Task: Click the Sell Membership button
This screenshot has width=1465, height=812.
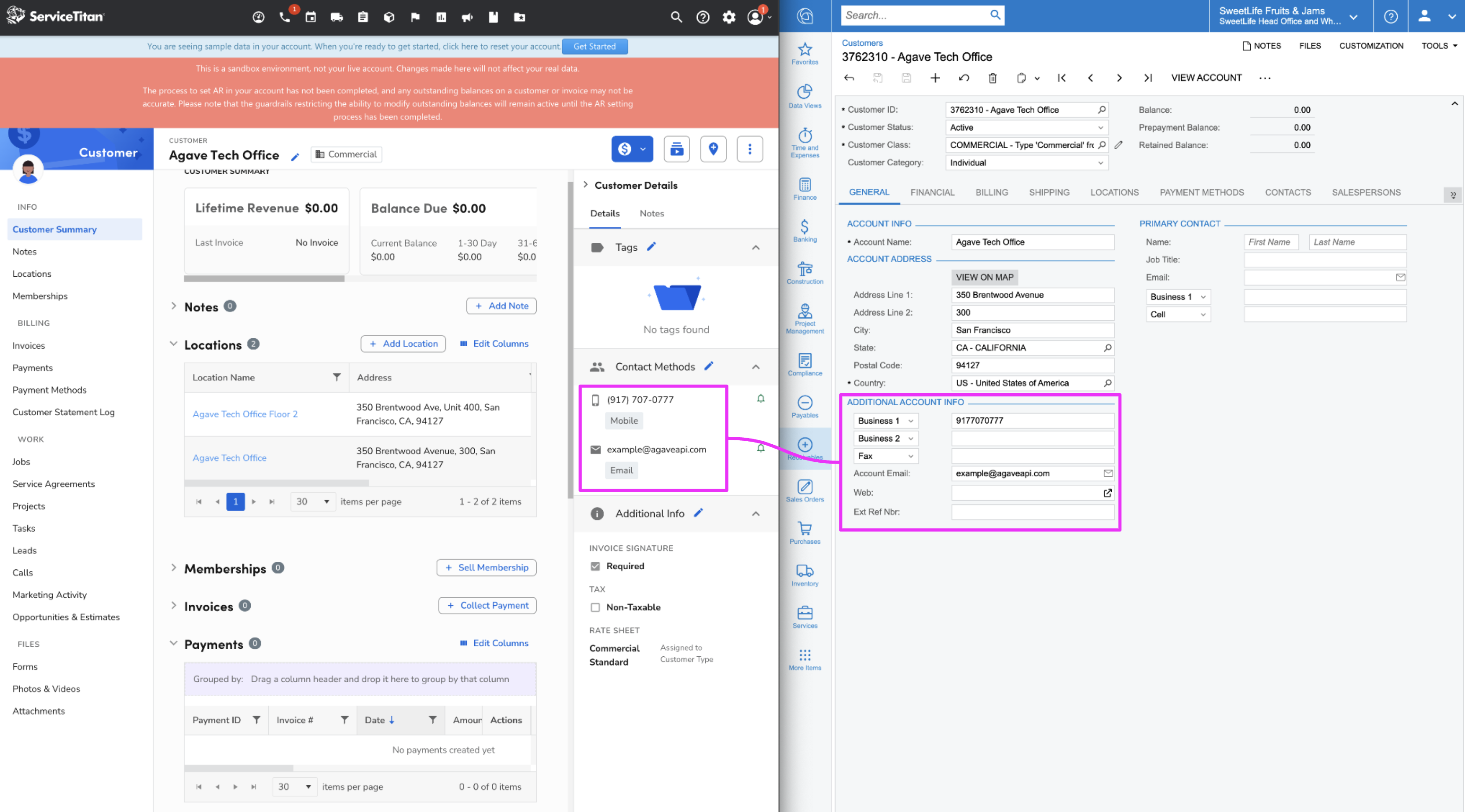Action: (486, 567)
